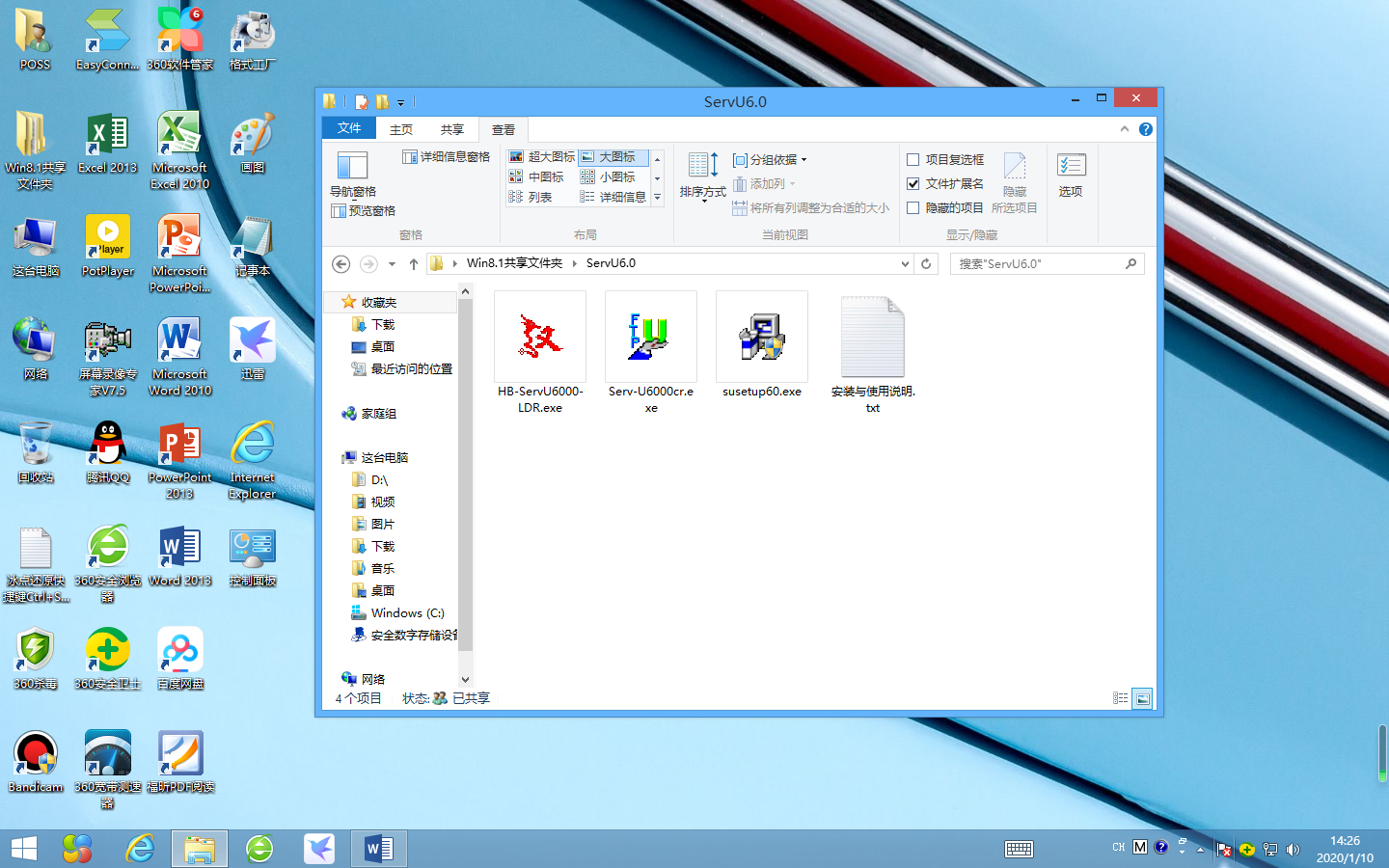Switch to the Home ribbon tab
Image resolution: width=1389 pixels, height=868 pixels.
point(401,129)
